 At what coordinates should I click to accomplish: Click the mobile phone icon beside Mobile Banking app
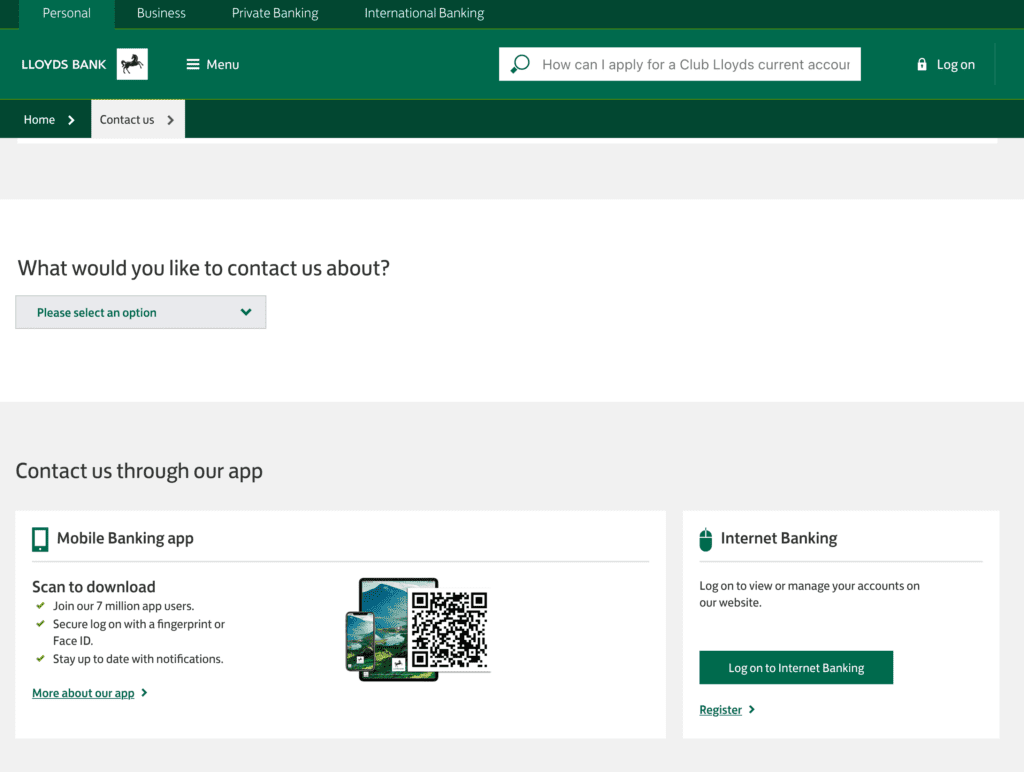pyautogui.click(x=40, y=539)
